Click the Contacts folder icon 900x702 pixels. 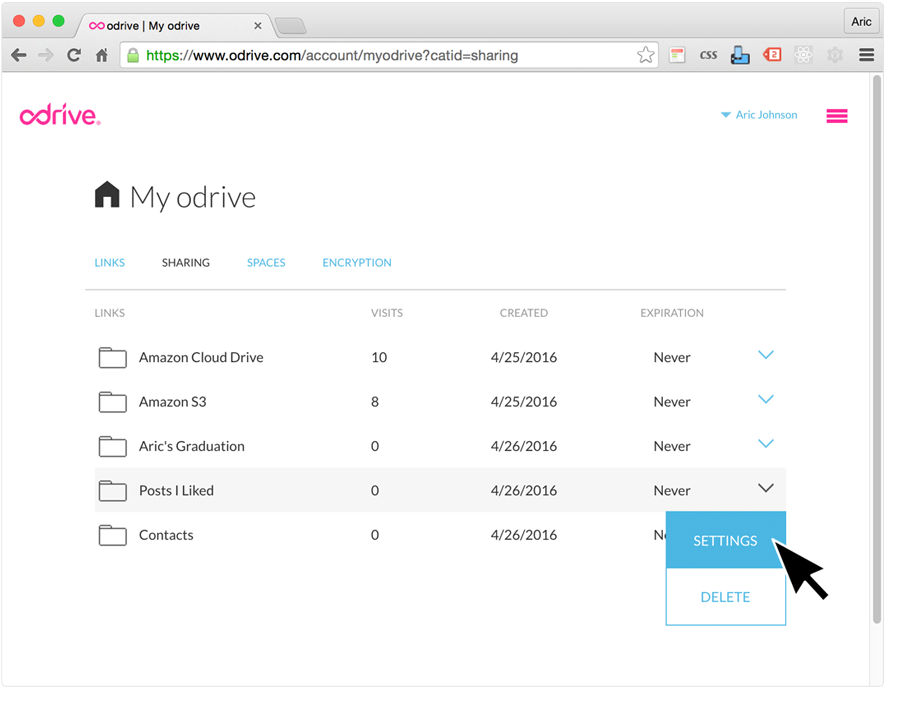click(112, 536)
